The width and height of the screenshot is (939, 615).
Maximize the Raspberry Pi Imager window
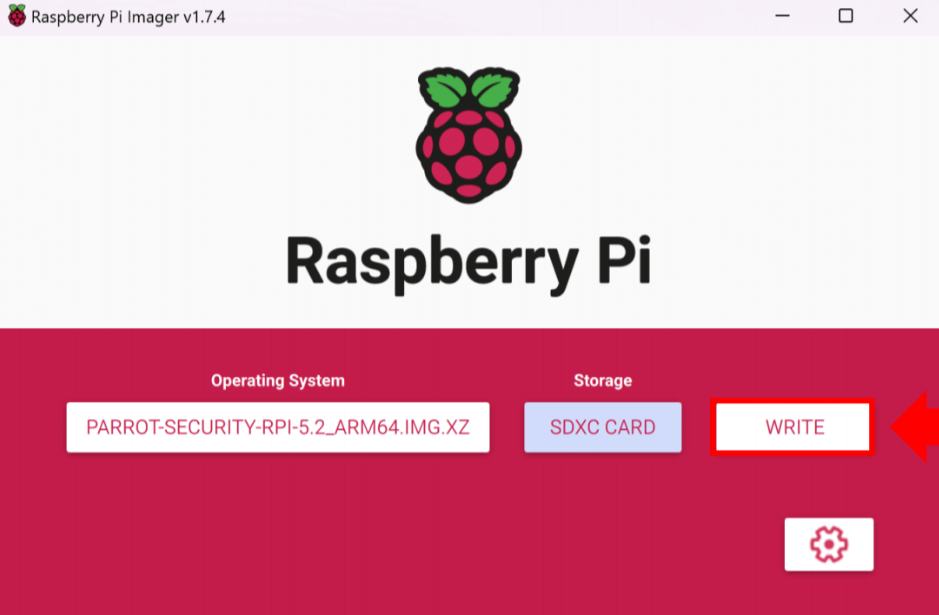pyautogui.click(x=846, y=16)
